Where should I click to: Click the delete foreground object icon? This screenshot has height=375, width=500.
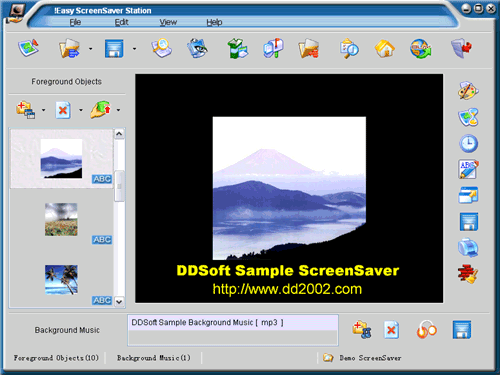[x=63, y=110]
